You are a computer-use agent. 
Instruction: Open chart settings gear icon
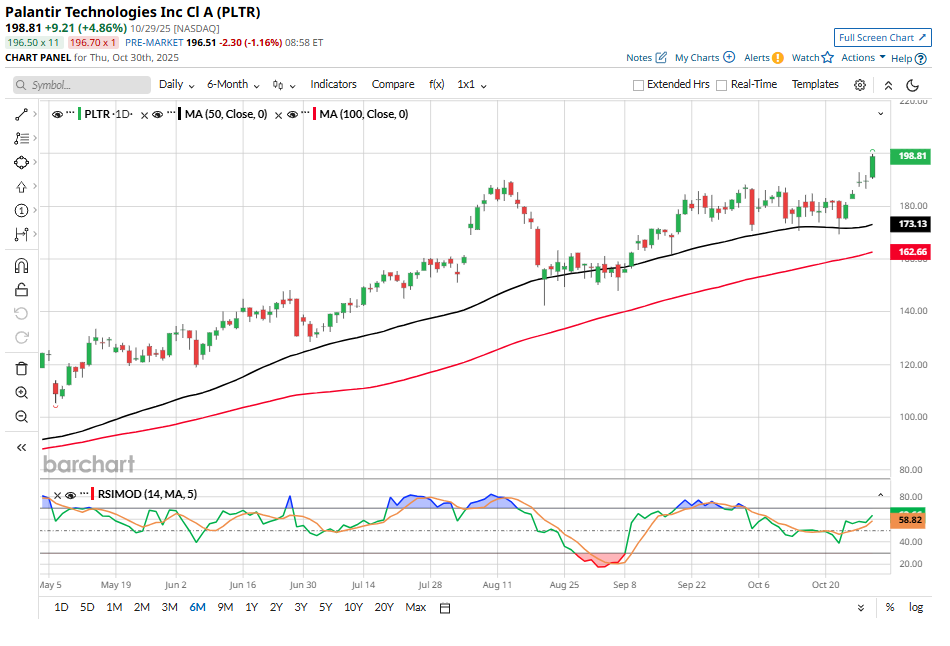coord(859,85)
